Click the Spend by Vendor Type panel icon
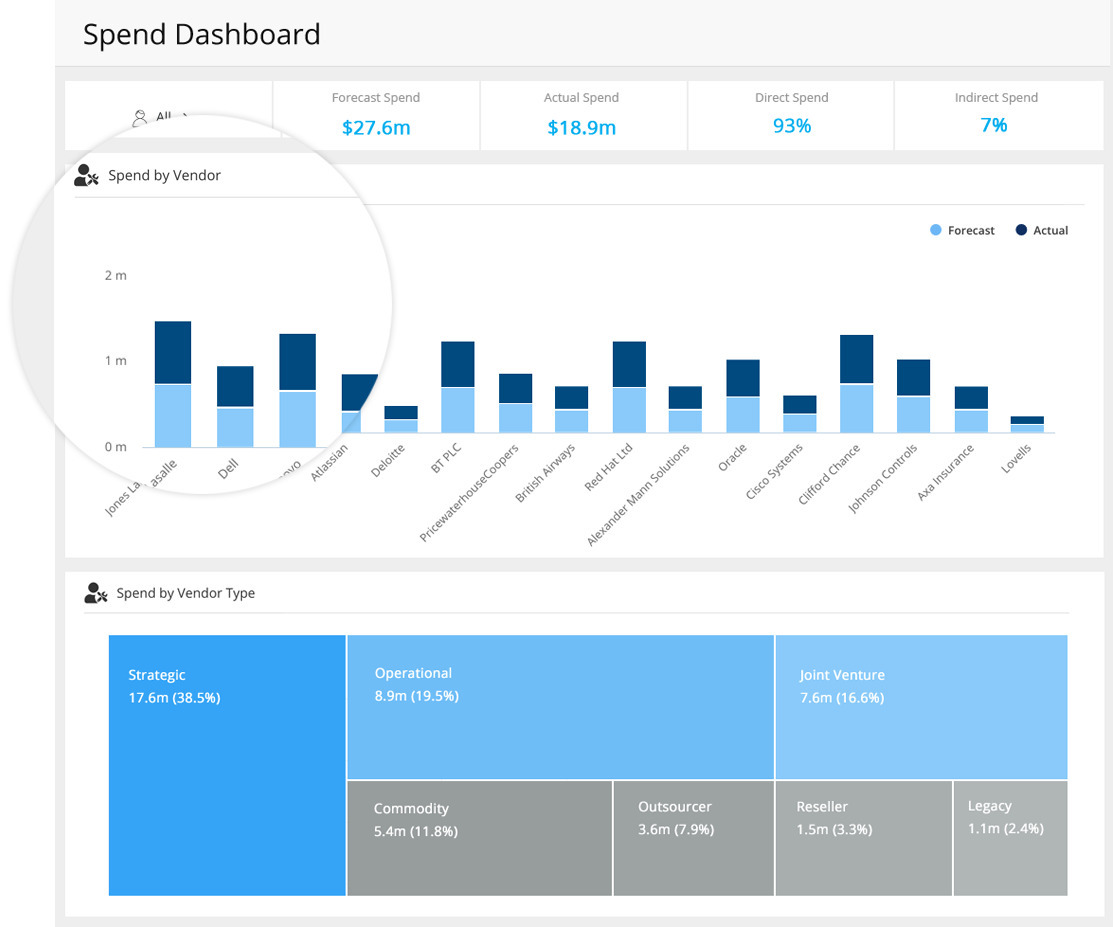The width and height of the screenshot is (1113, 927). click(95, 592)
